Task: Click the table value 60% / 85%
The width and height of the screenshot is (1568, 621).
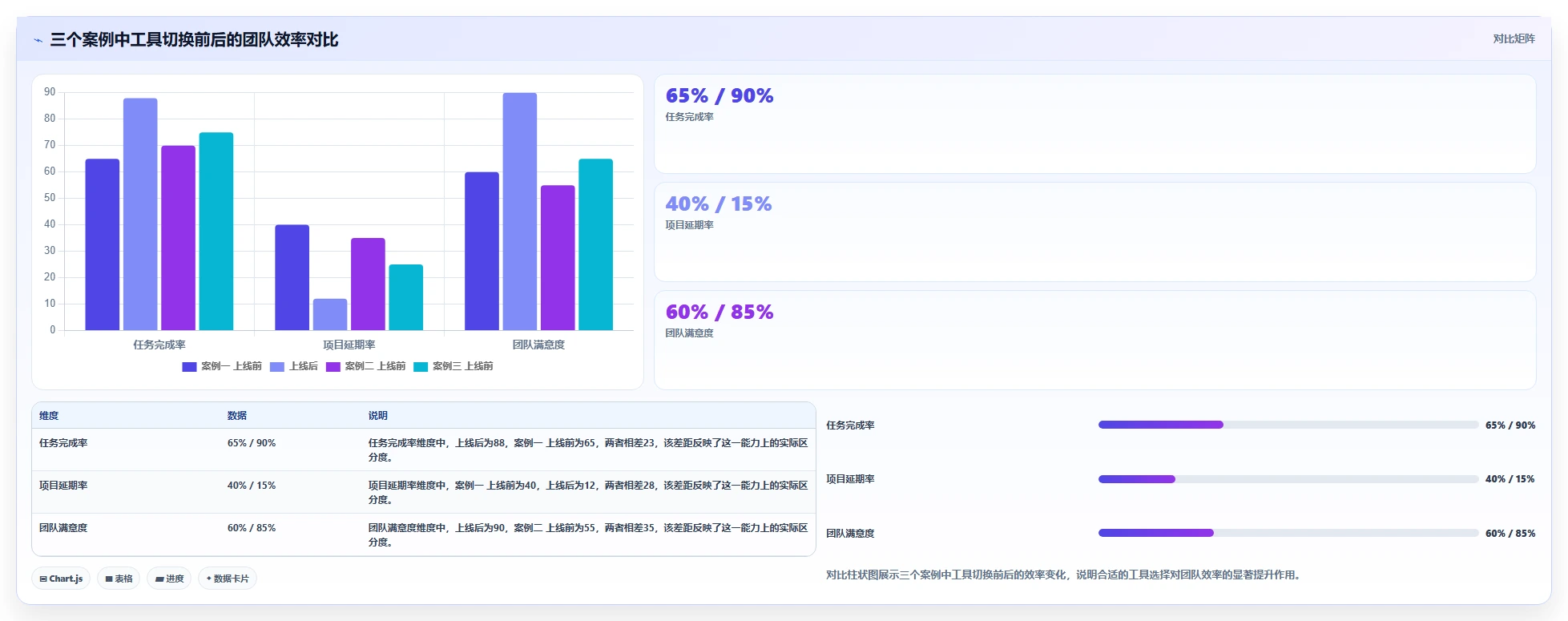Action: coord(252,528)
